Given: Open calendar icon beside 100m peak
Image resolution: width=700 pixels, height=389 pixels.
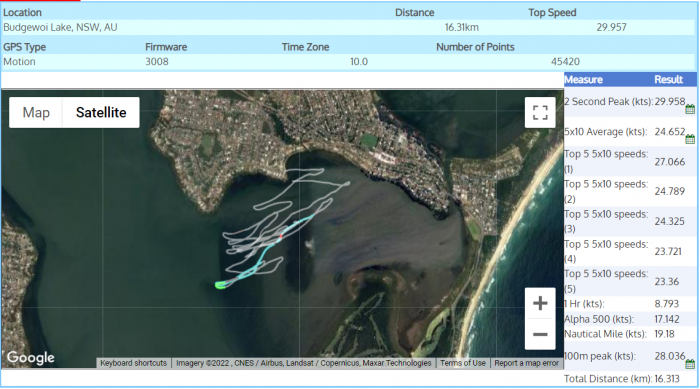Looking at the screenshot, I should 690,364.
